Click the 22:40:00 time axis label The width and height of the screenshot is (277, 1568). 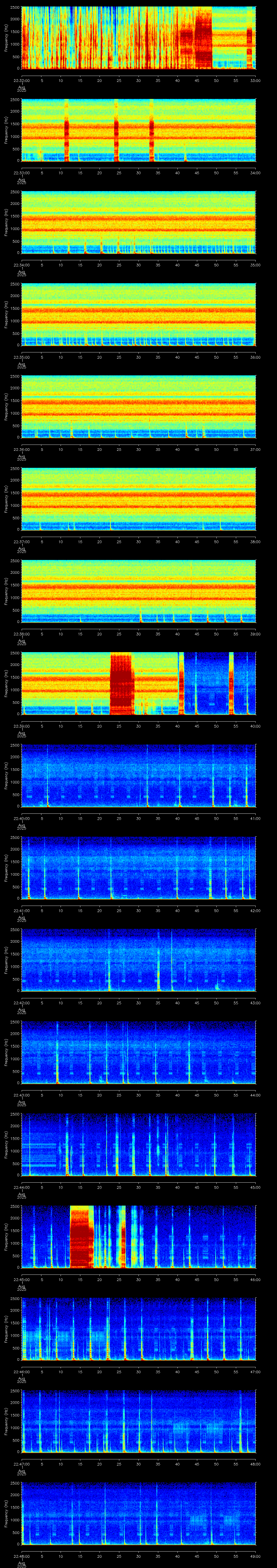(21, 819)
